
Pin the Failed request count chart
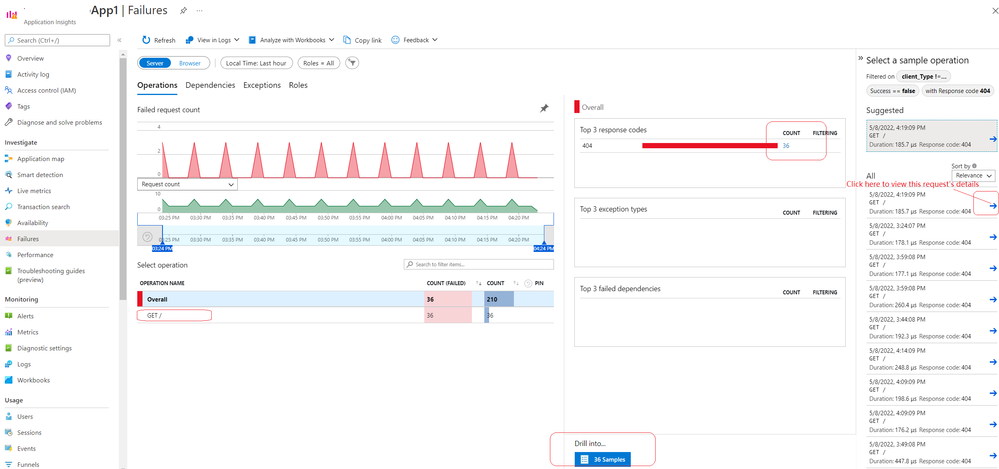click(x=544, y=109)
